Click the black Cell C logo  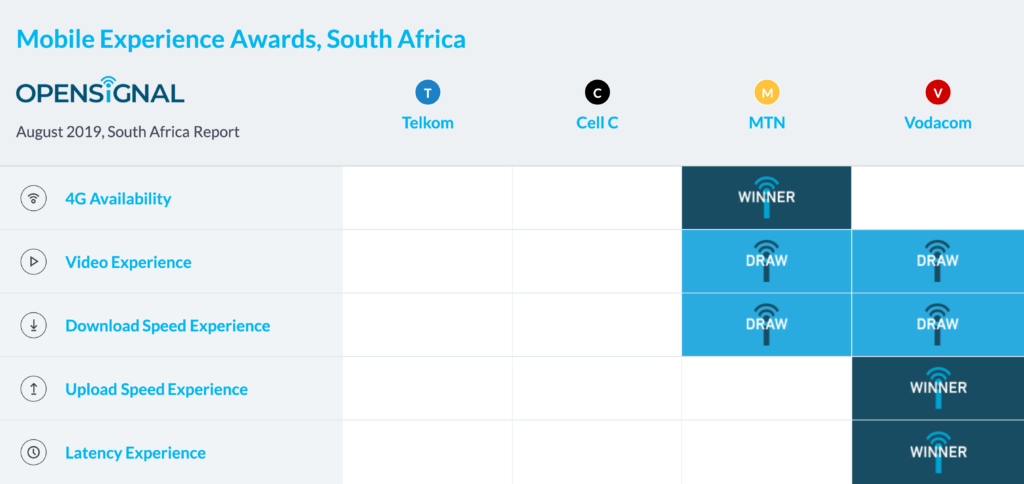click(x=597, y=93)
